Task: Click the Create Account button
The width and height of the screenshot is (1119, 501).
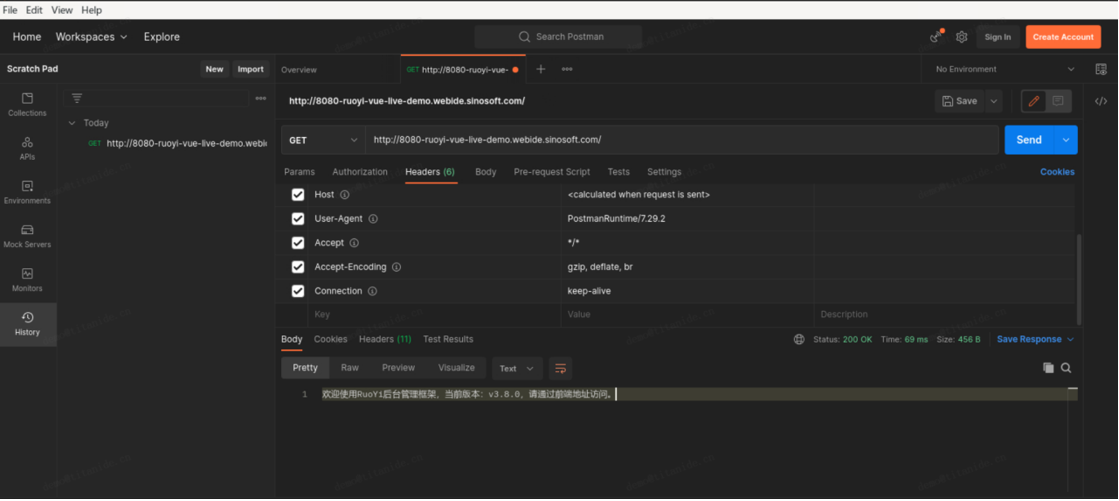Action: tap(1062, 37)
